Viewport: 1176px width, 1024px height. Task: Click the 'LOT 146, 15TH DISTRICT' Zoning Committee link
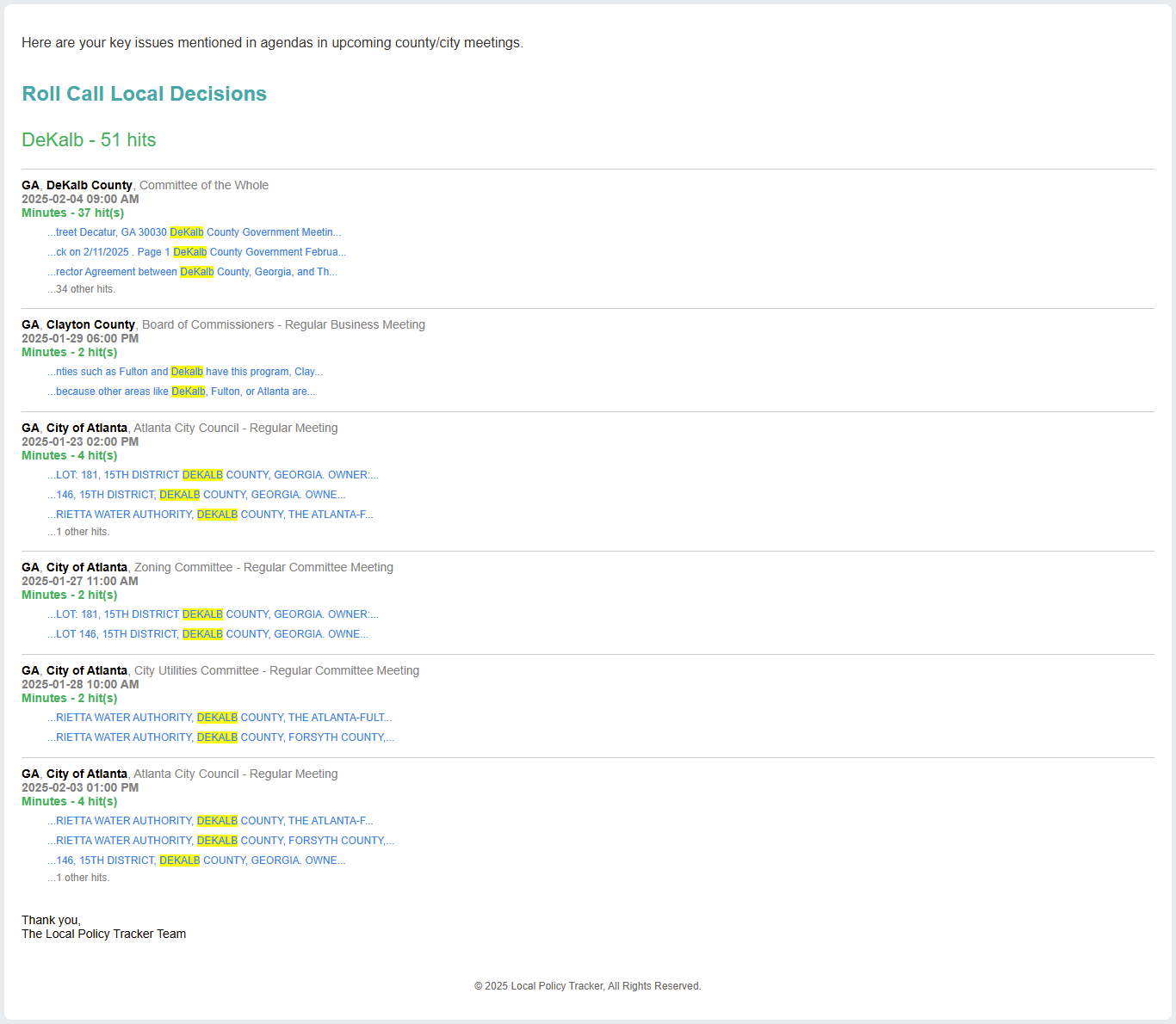coord(207,634)
